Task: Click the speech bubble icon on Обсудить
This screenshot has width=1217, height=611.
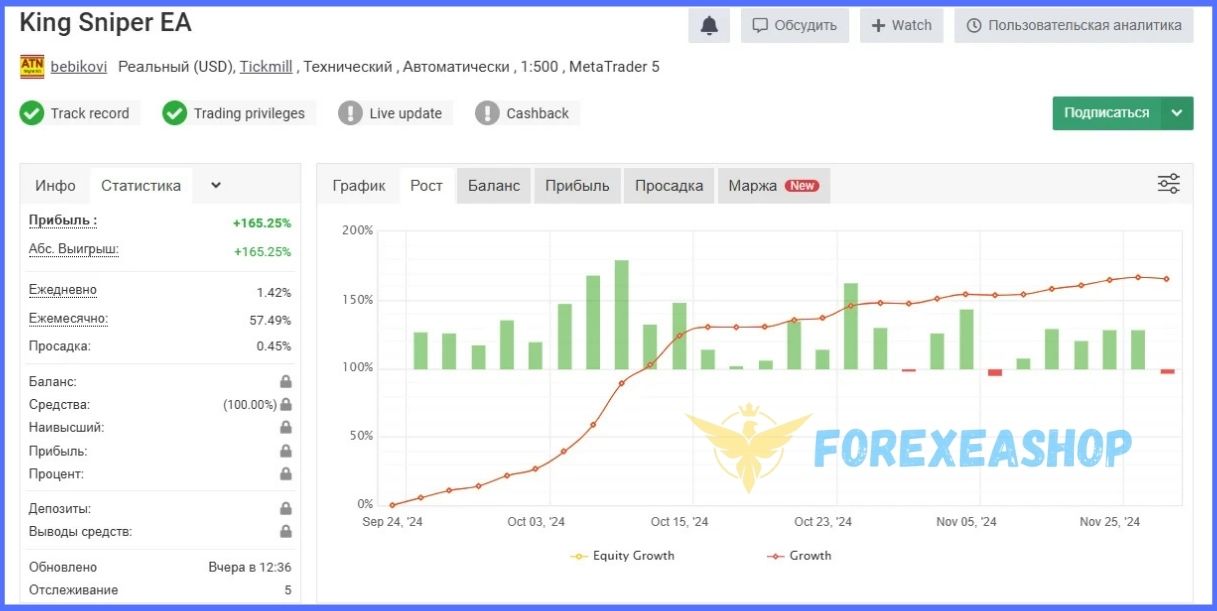Action: pos(760,26)
